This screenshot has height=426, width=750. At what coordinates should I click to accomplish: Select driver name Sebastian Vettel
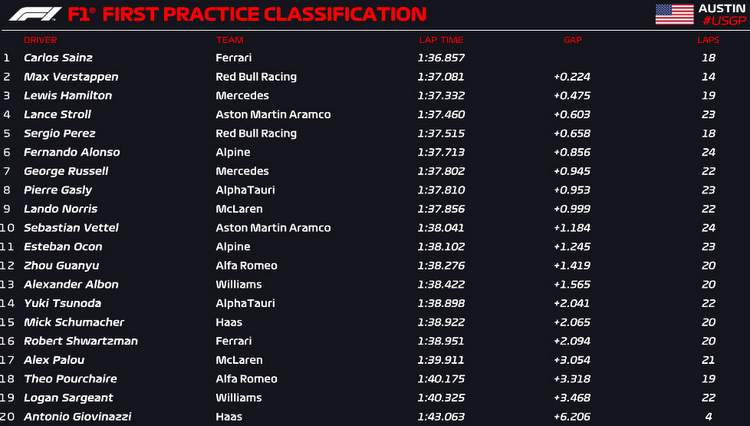(x=71, y=228)
